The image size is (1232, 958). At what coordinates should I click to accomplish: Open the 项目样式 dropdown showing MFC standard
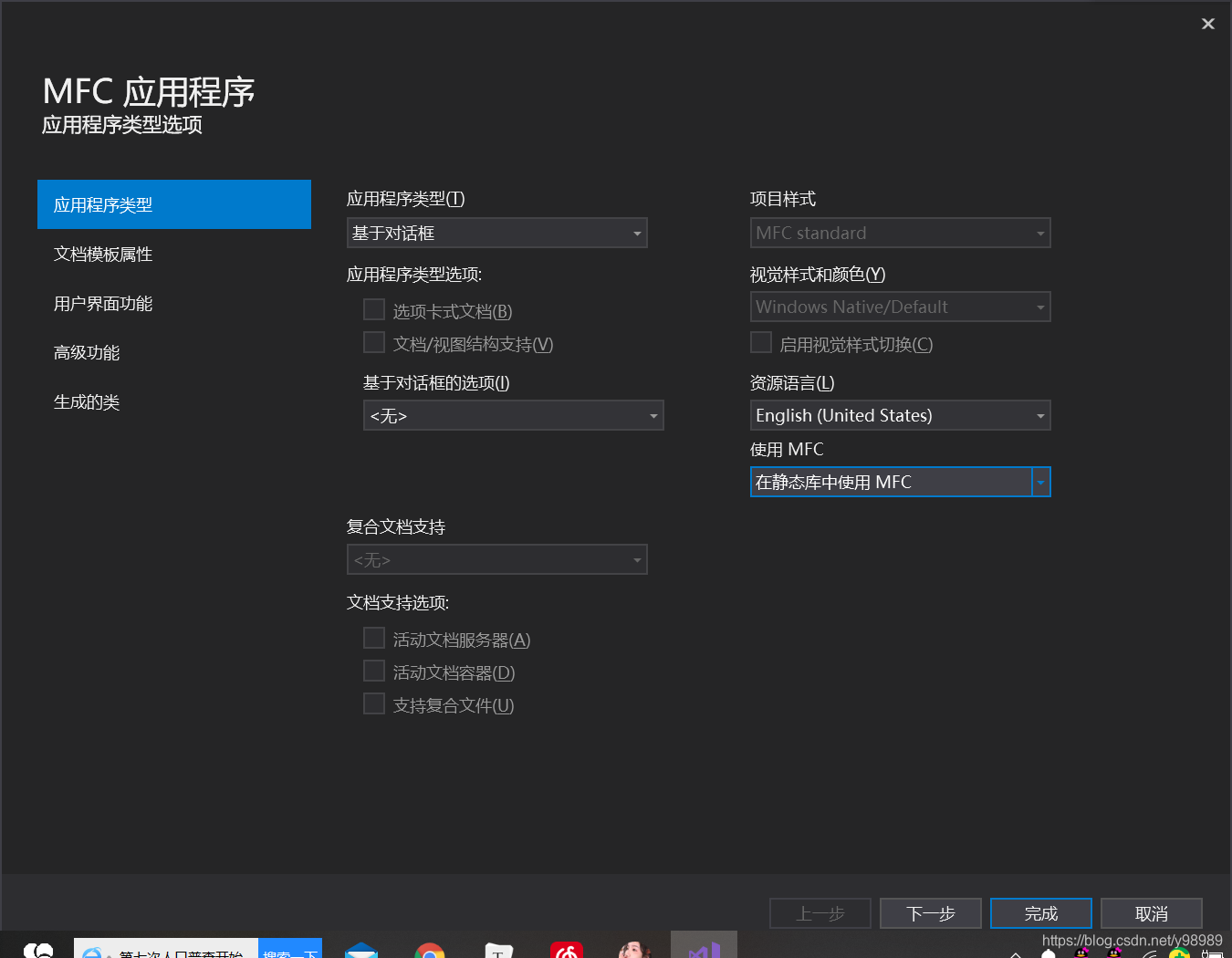(901, 233)
